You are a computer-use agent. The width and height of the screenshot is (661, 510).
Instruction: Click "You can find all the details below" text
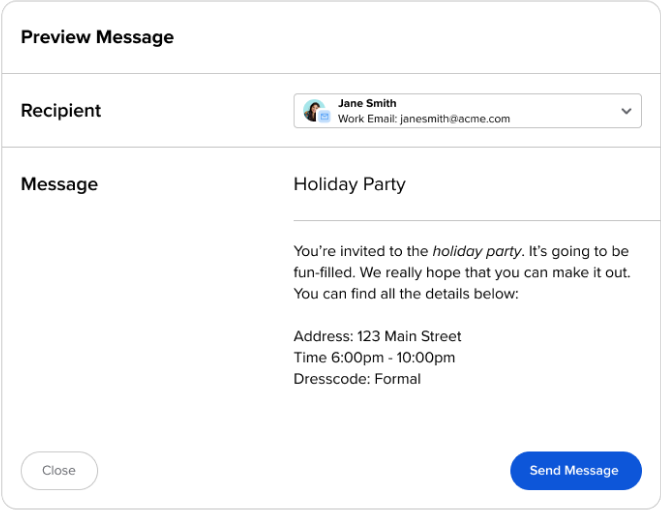point(406,294)
